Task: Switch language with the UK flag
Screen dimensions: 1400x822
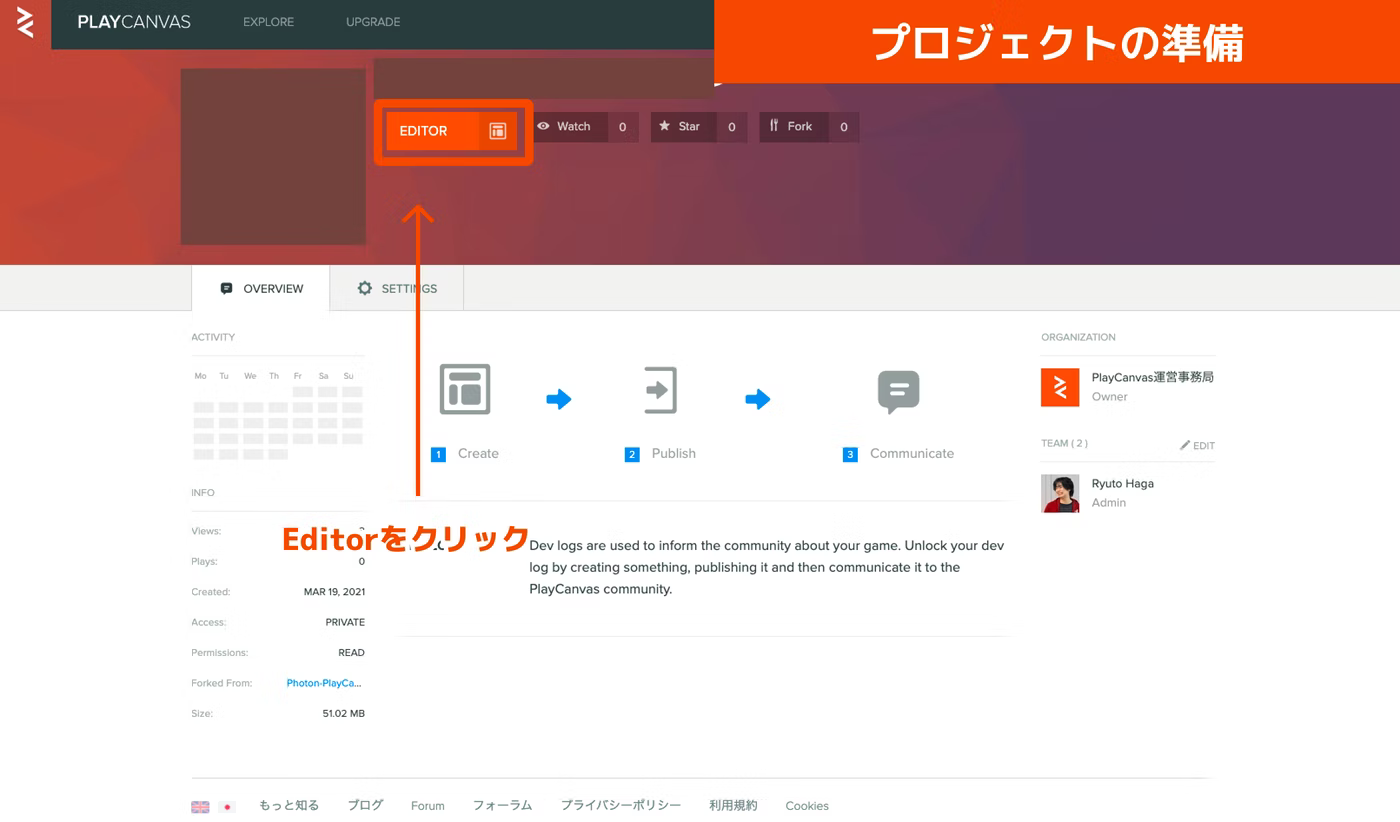Action: (200, 807)
